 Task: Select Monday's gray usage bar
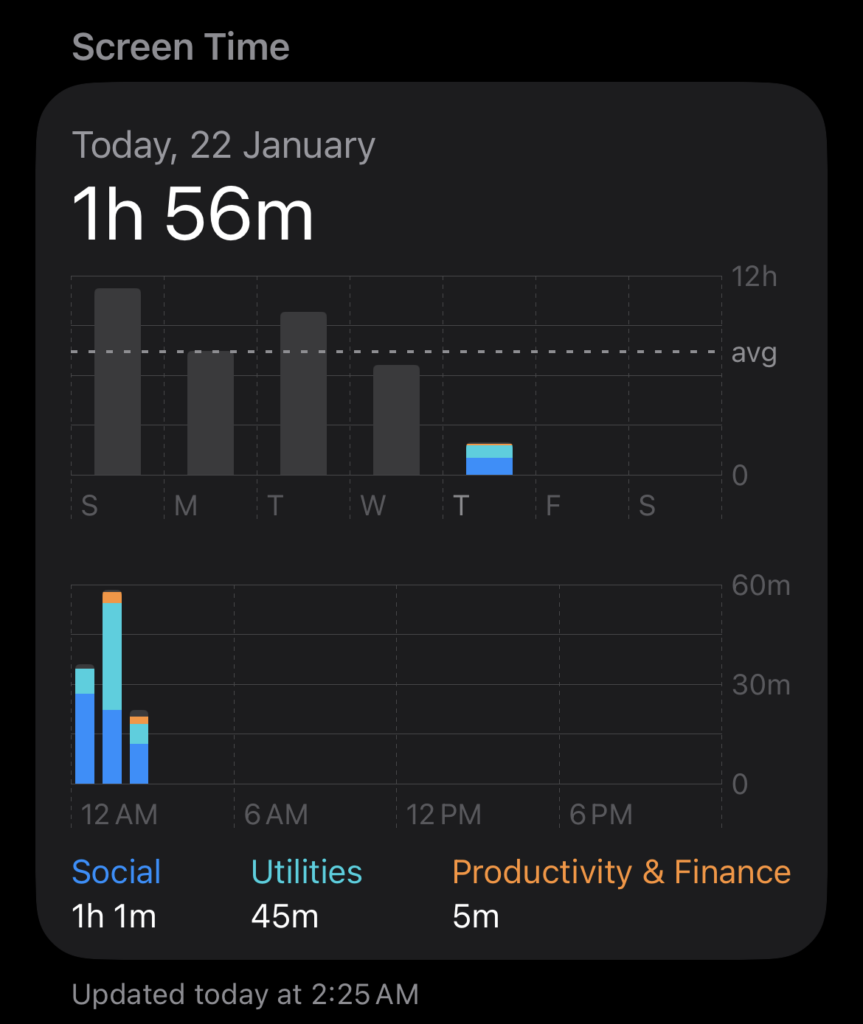click(210, 414)
